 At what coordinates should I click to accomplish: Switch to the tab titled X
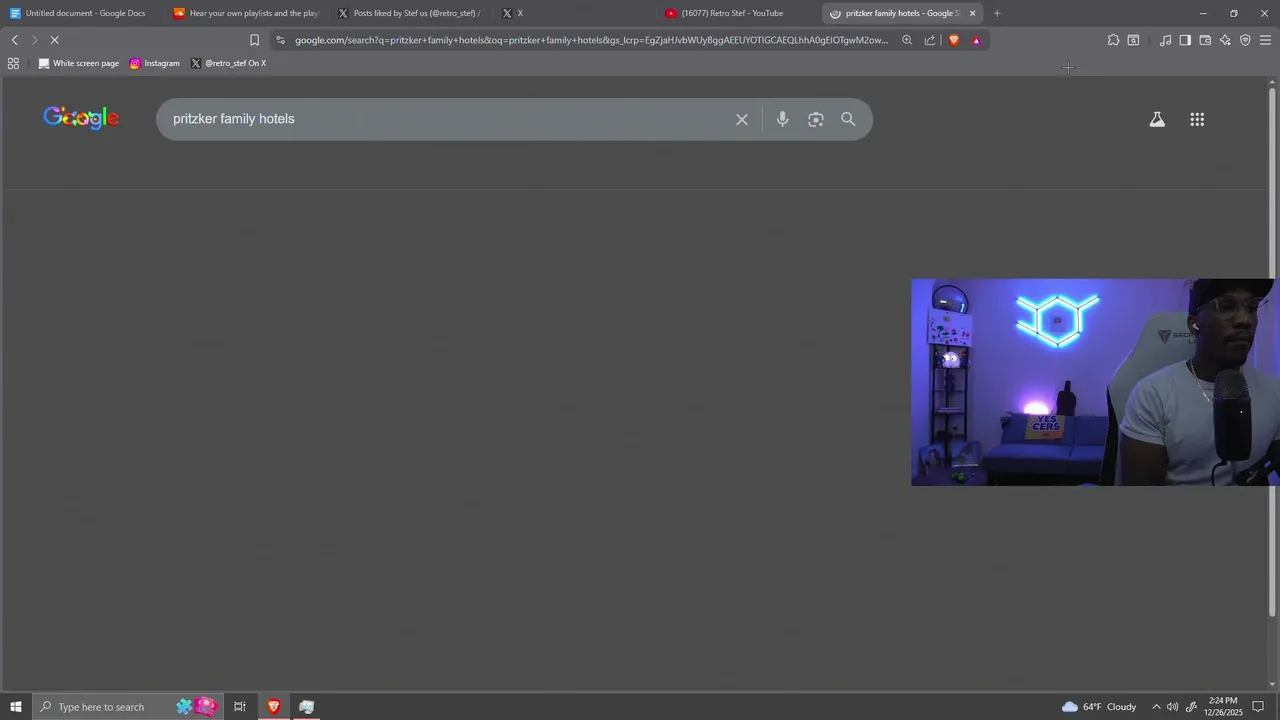point(575,13)
